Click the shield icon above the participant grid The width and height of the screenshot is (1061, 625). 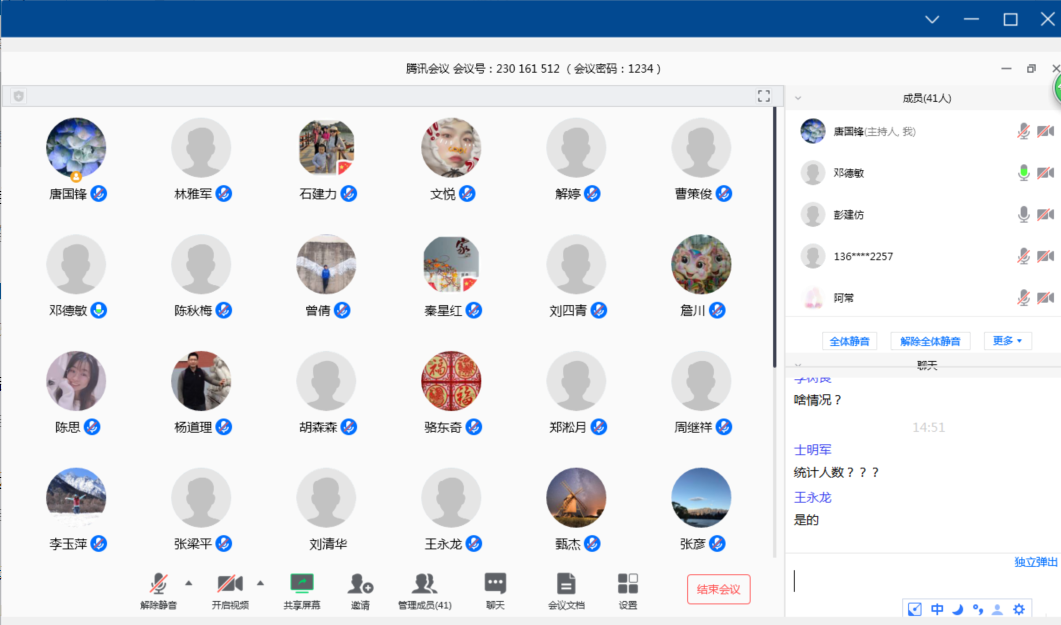pos(19,96)
